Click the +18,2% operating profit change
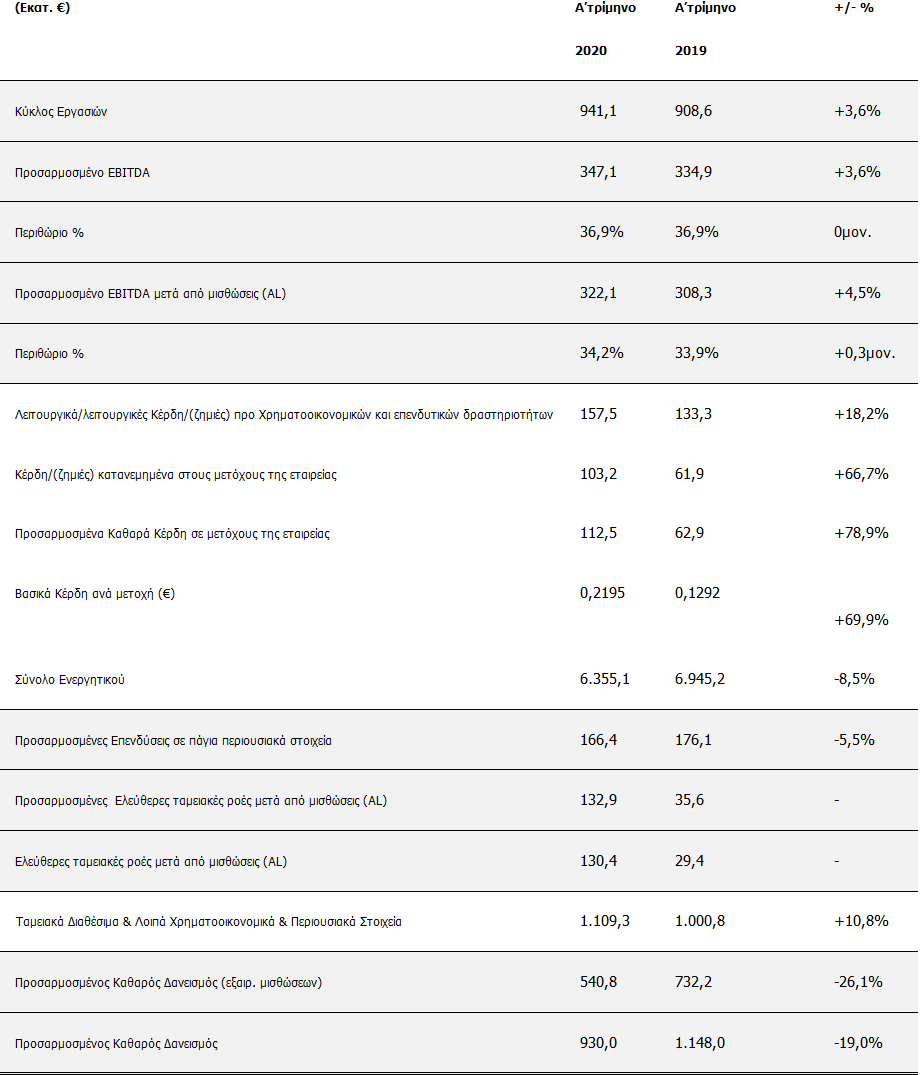The image size is (921, 1075). pos(861,414)
